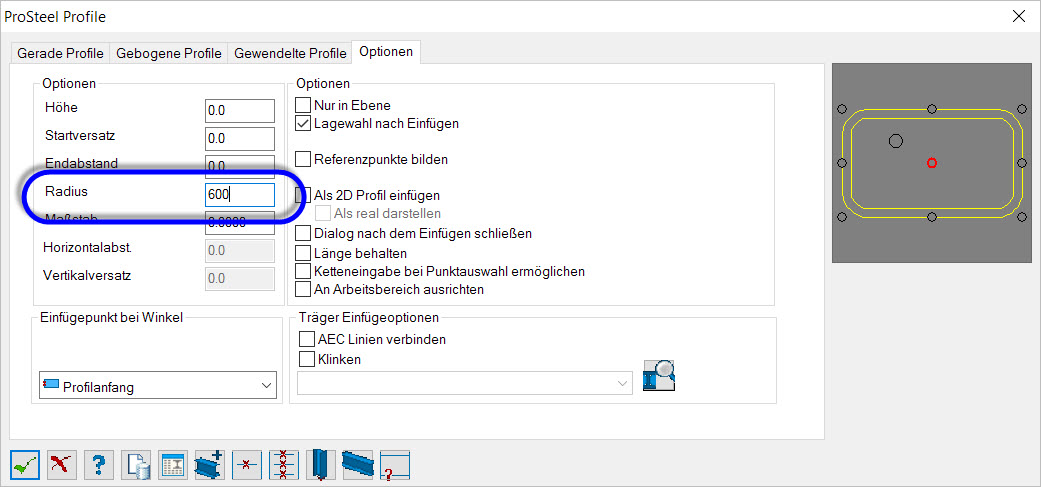Open the profile table list icon
The width and height of the screenshot is (1041, 487).
click(173, 464)
